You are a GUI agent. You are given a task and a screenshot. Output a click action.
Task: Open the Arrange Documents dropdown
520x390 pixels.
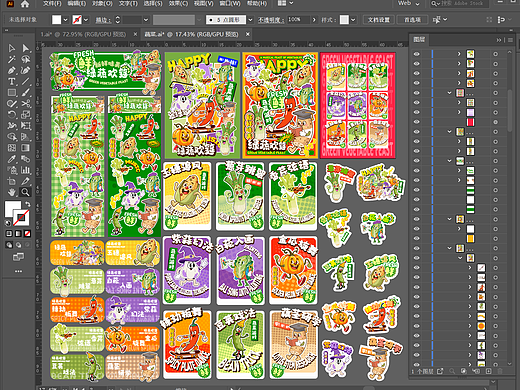286,3
